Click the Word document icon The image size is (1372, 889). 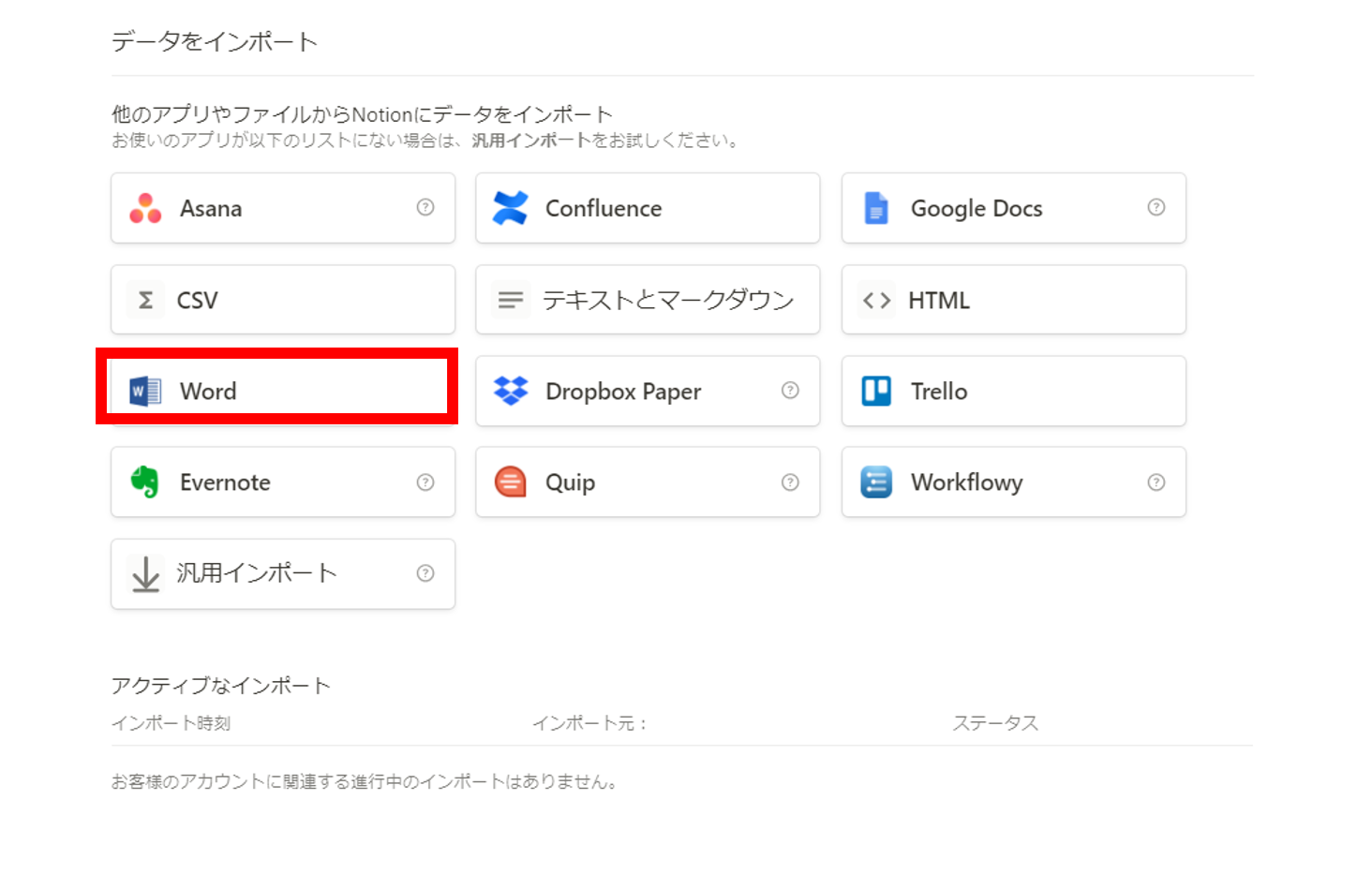145,391
